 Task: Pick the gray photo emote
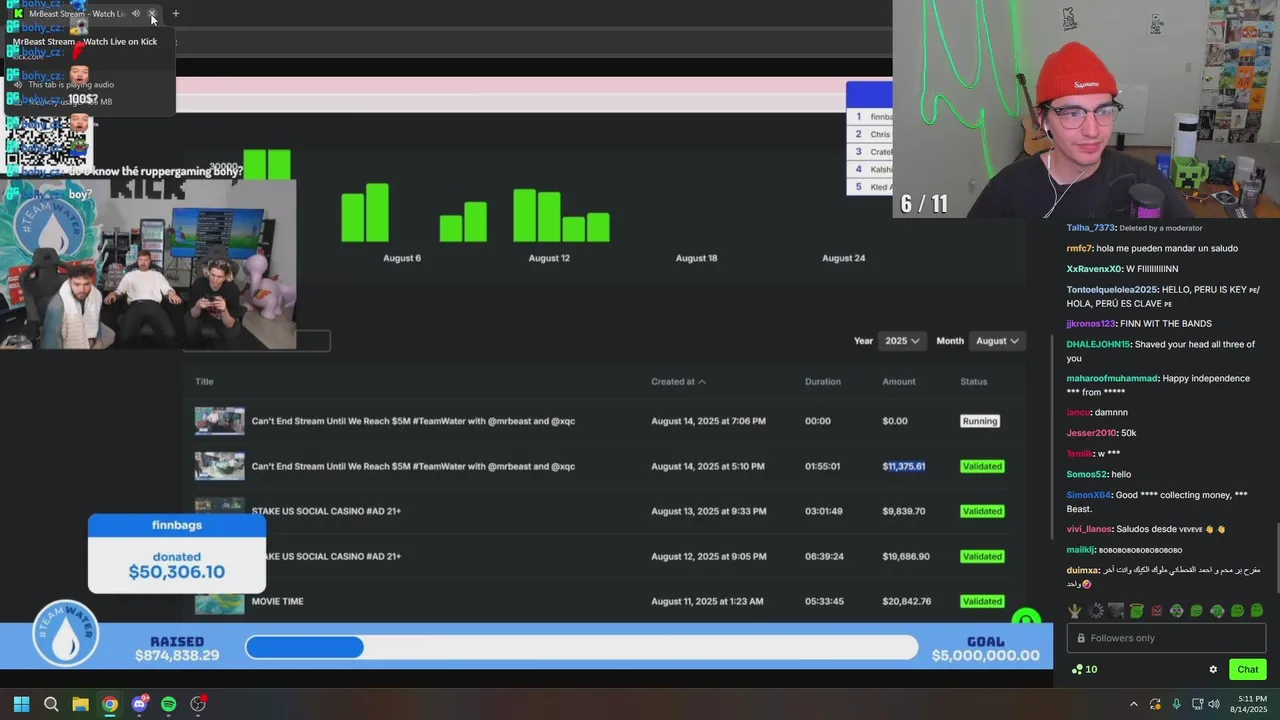tap(1116, 611)
